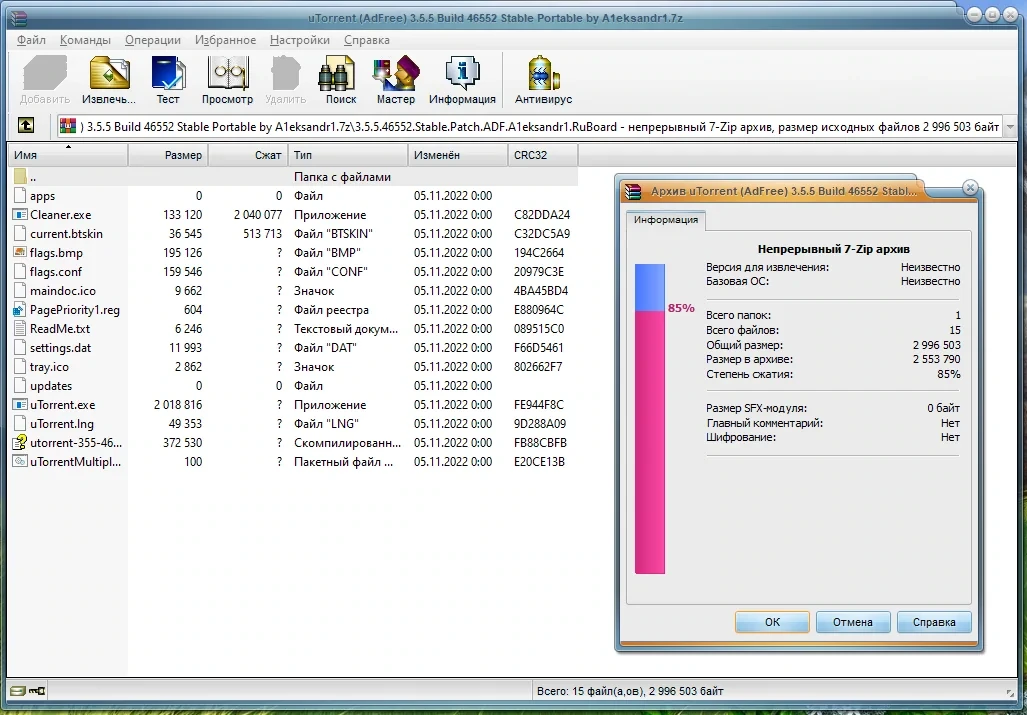Image resolution: width=1027 pixels, height=715 pixels.
Task: Open the Команды menu
Action: (x=85, y=40)
